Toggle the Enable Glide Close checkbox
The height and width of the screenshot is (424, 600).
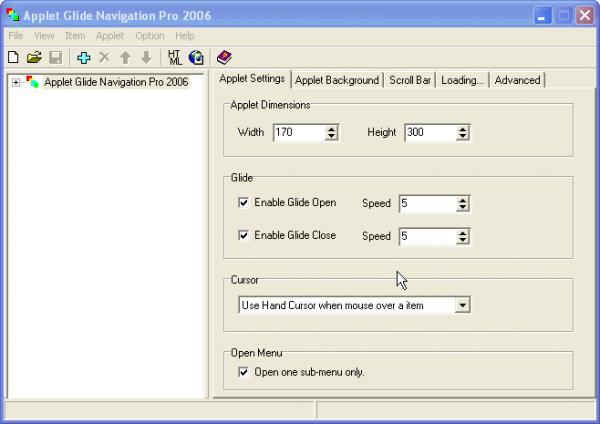(x=243, y=235)
